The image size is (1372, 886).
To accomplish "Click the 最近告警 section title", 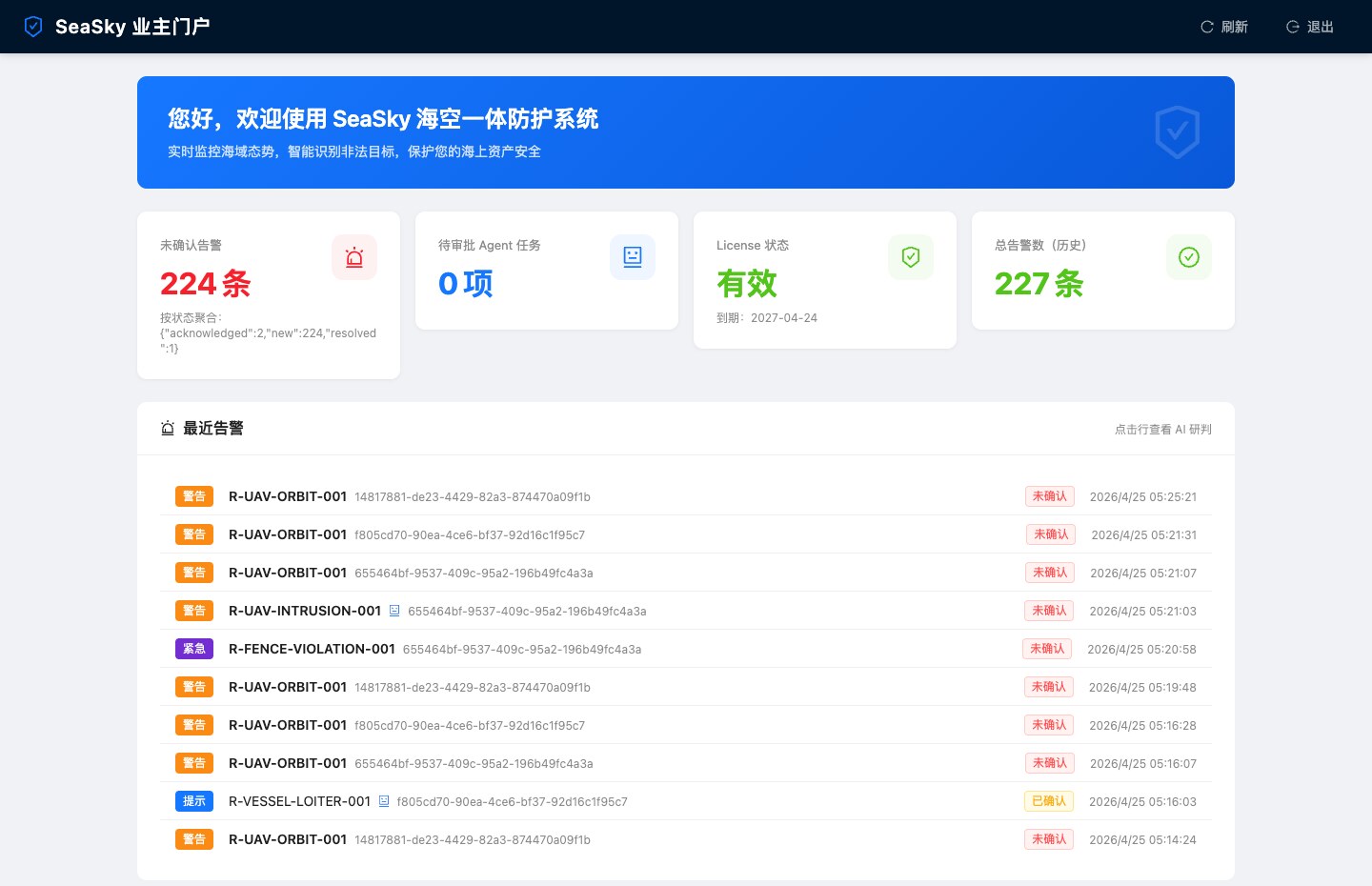I will tap(213, 429).
